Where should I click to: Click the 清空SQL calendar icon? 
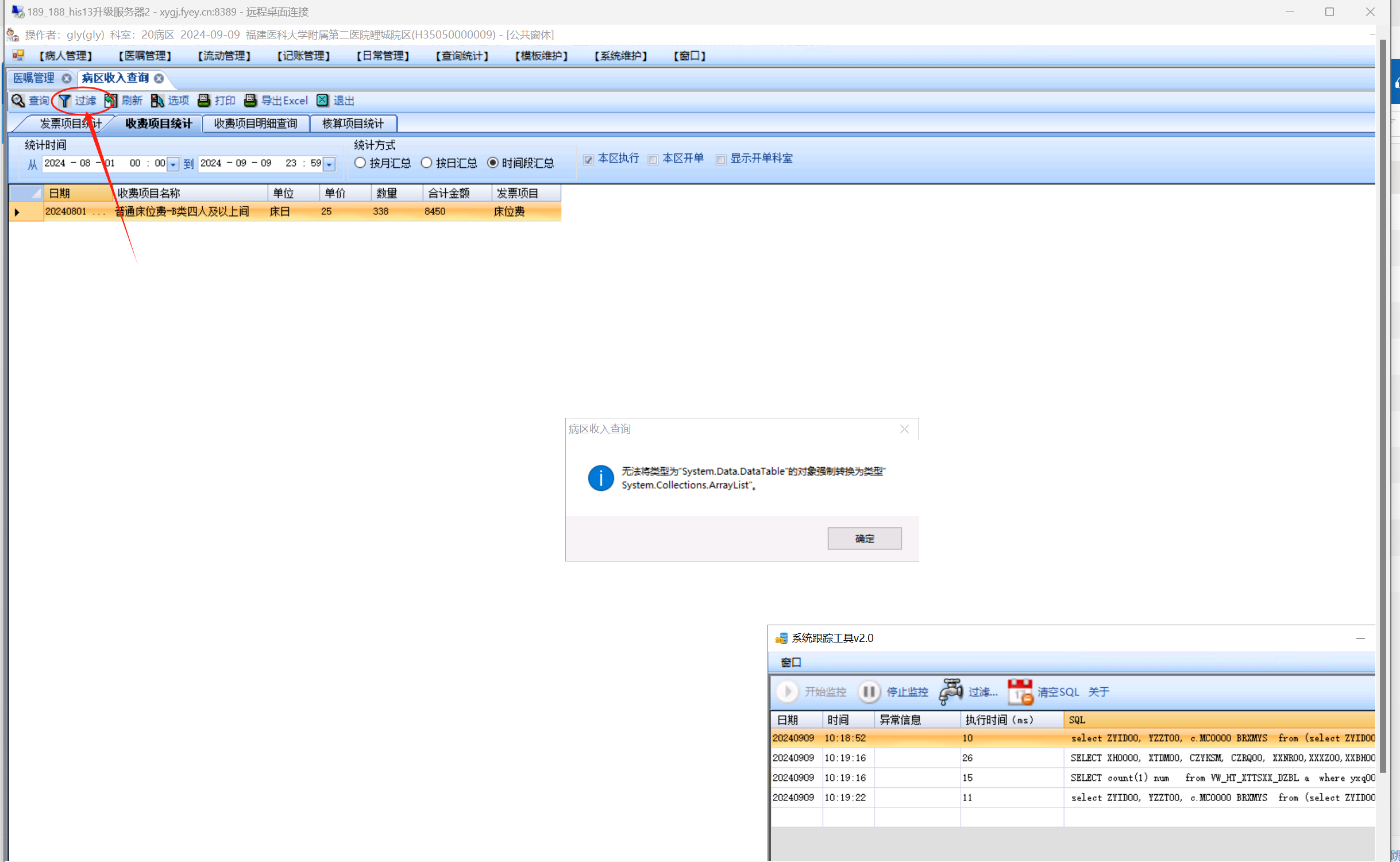[1020, 691]
